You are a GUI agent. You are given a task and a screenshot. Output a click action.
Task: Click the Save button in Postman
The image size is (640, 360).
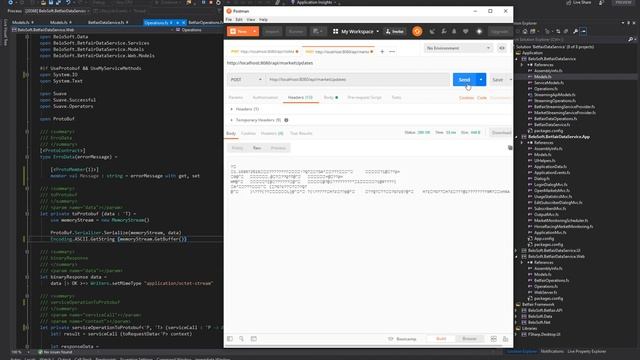(x=498, y=80)
